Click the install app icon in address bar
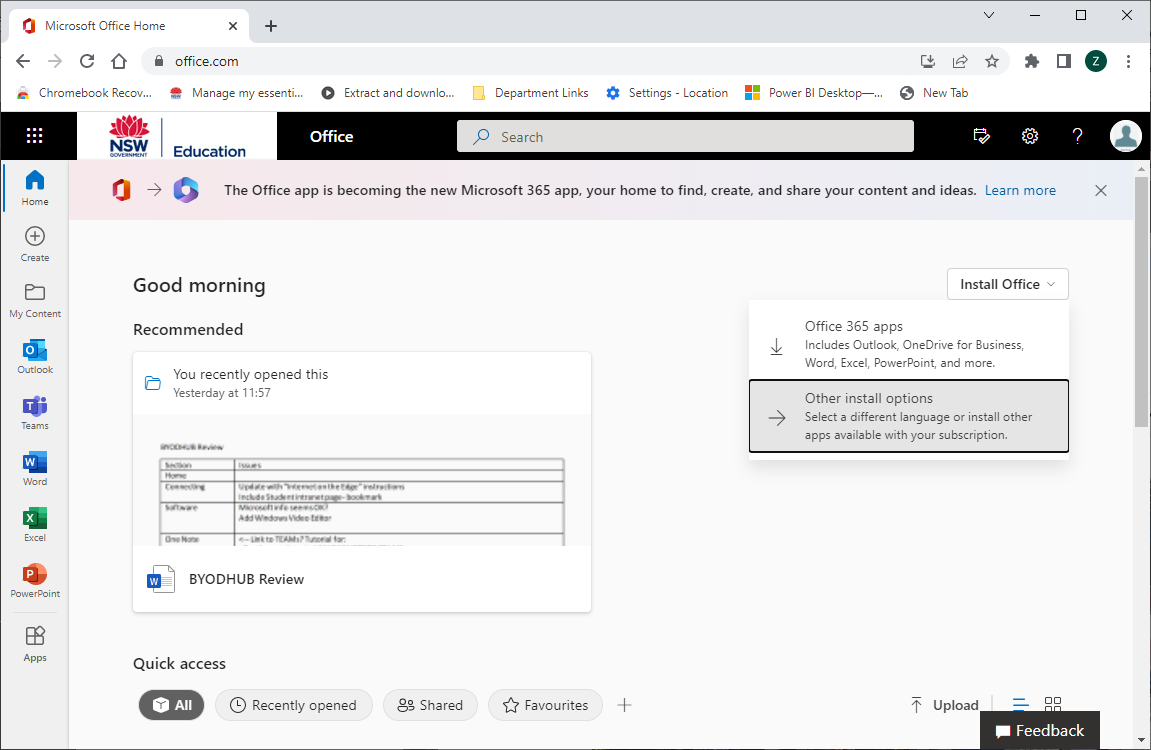The image size is (1151, 750). (x=928, y=61)
